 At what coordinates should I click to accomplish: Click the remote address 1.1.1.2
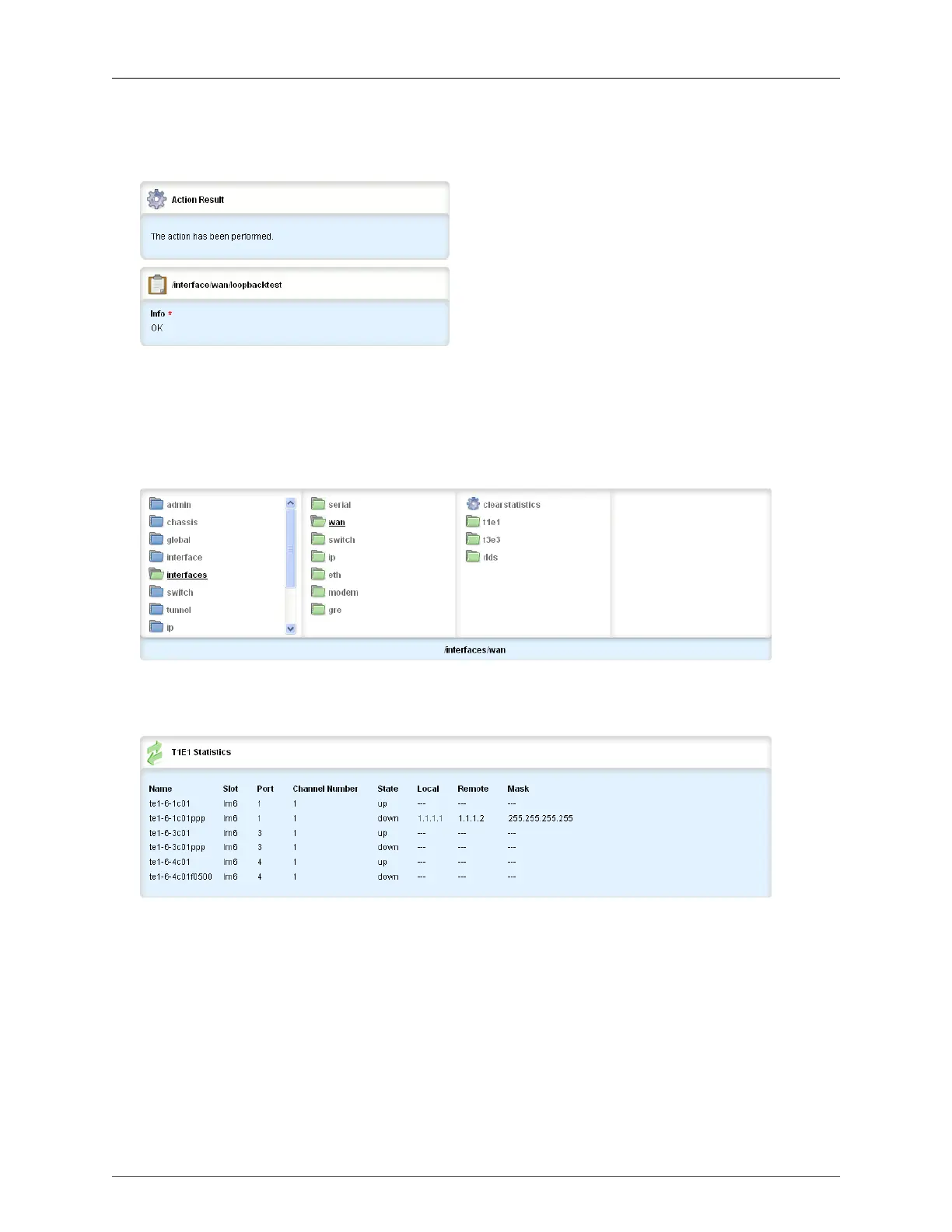pyautogui.click(x=471, y=818)
